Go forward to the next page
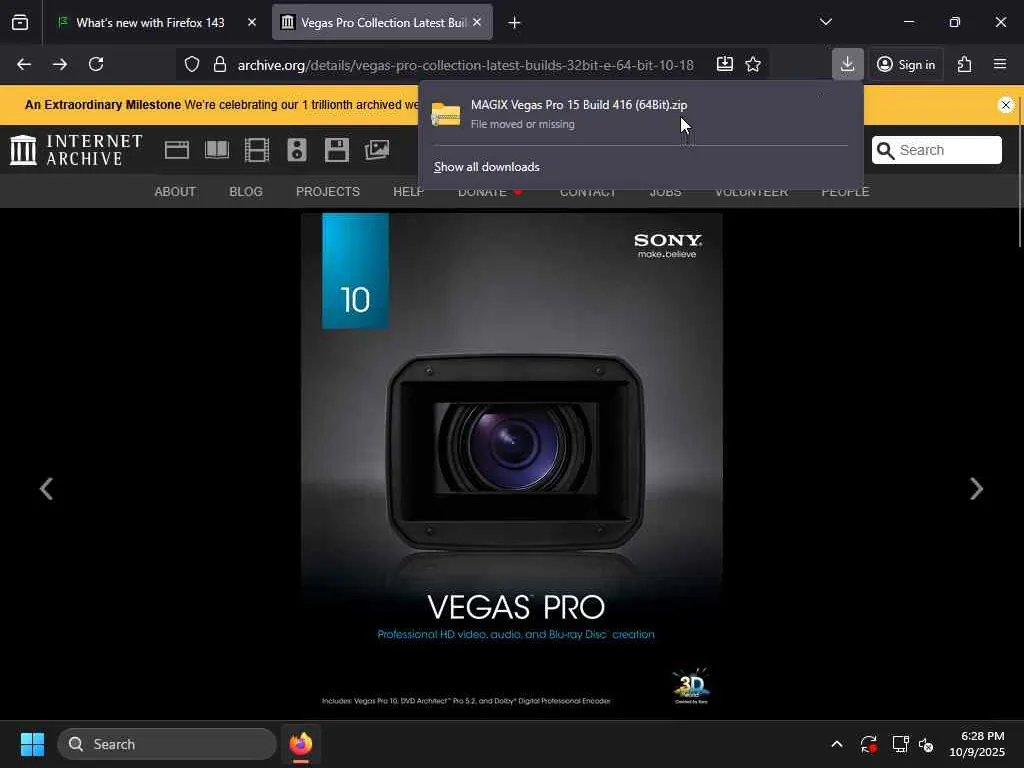This screenshot has height=768, width=1024. tap(60, 64)
